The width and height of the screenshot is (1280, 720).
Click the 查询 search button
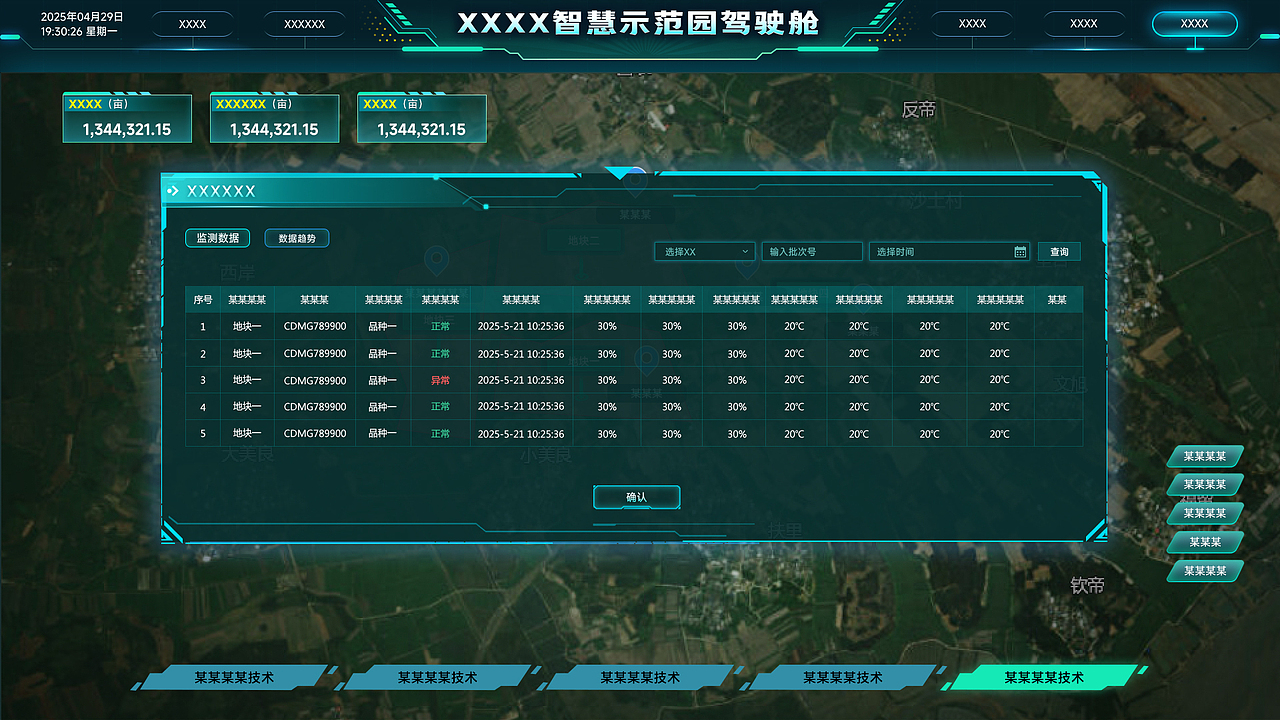coord(1059,252)
